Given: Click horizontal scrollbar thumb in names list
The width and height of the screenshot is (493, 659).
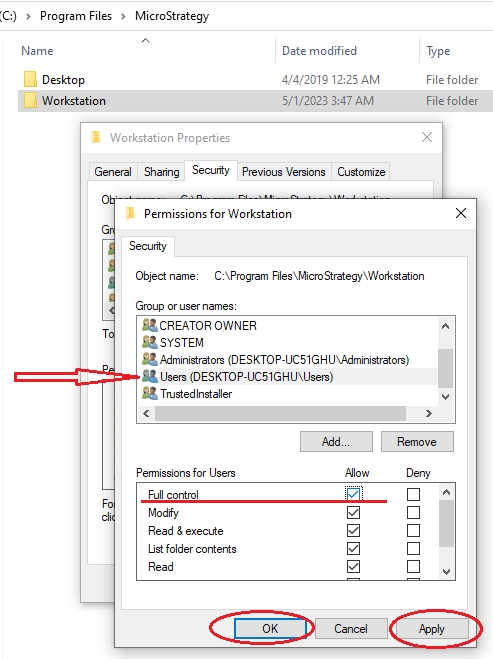Looking at the screenshot, I should [280, 414].
